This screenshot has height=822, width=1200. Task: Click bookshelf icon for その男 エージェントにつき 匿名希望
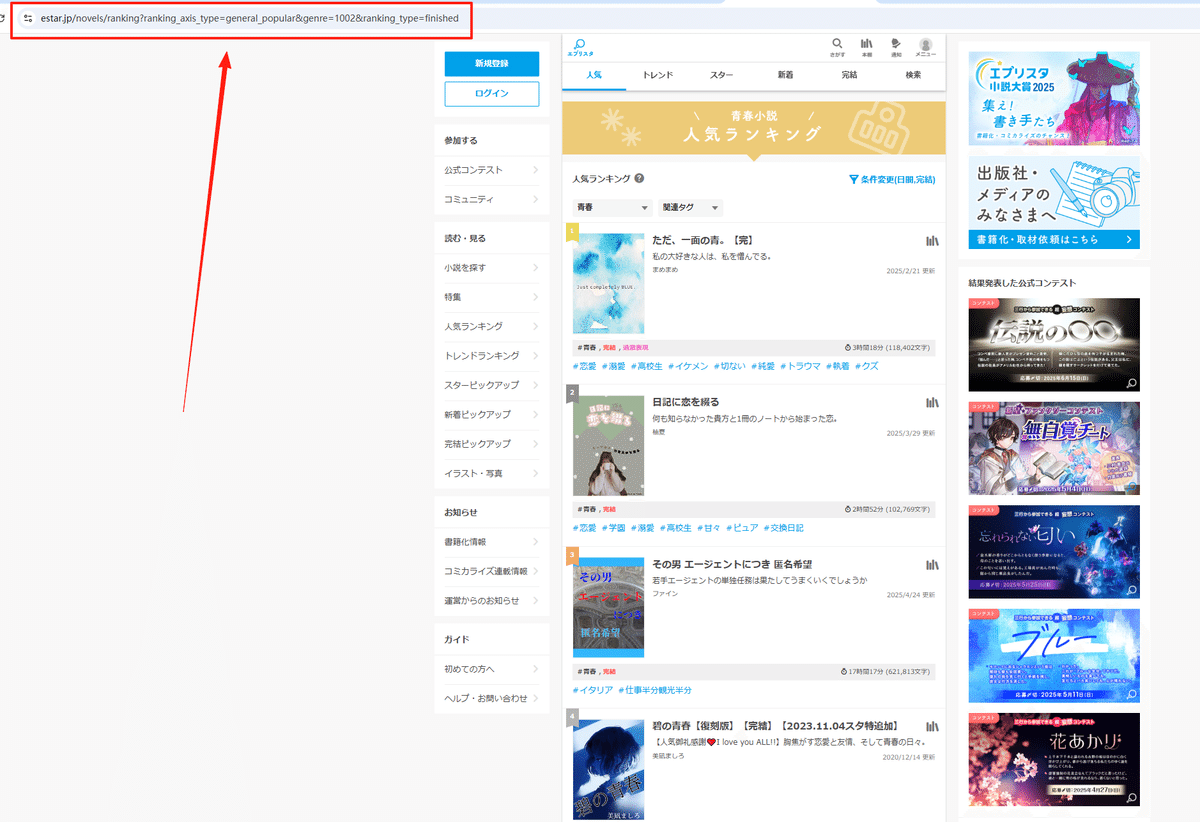pyautogui.click(x=932, y=565)
